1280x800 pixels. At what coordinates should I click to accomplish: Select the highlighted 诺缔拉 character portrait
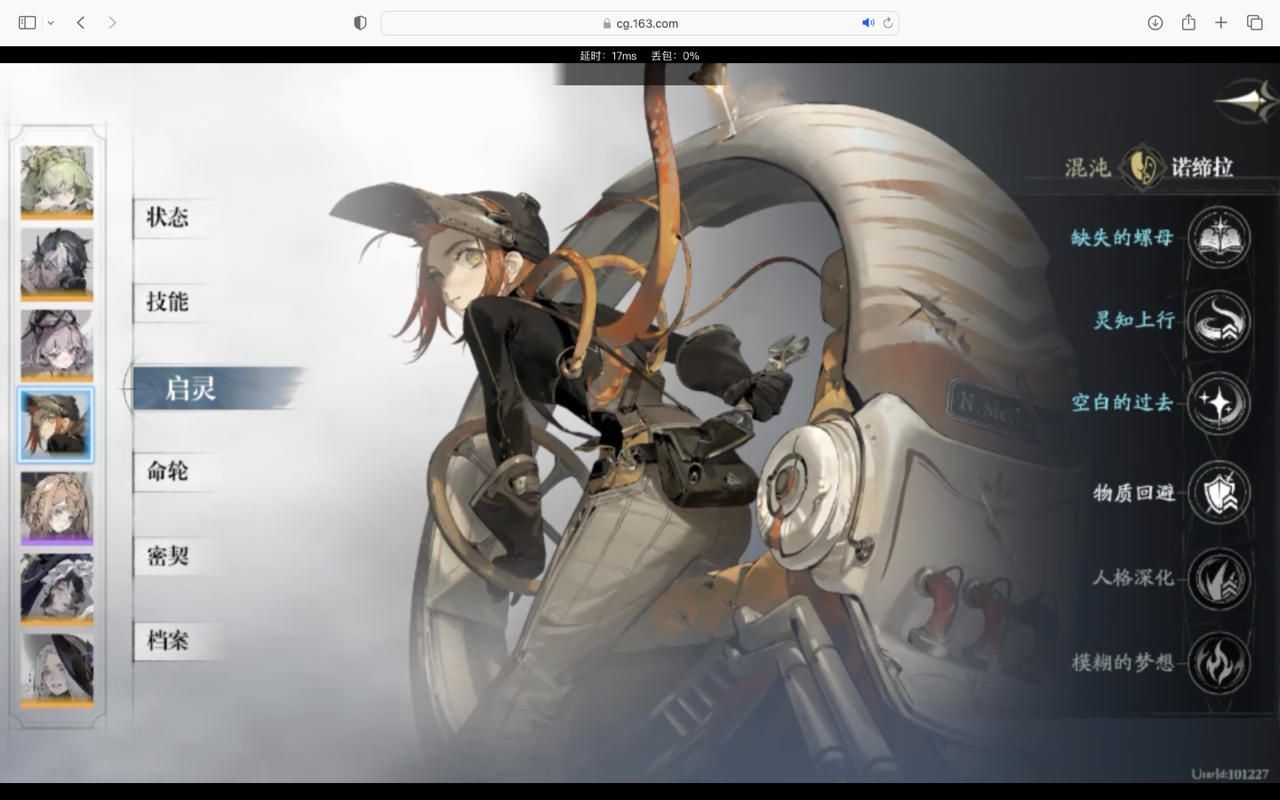57,425
